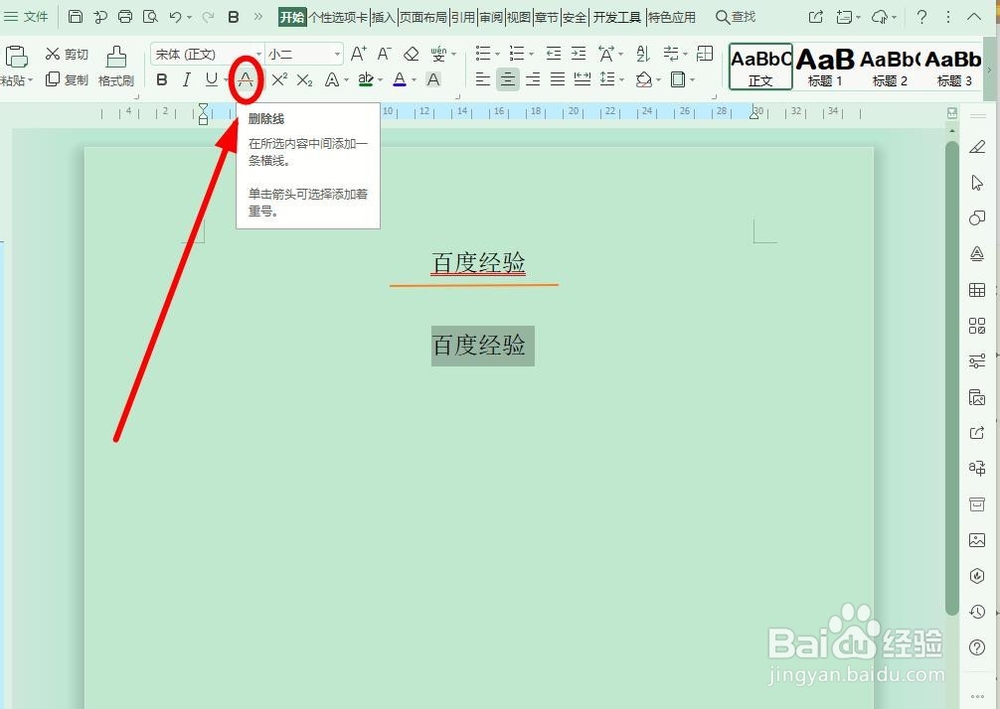Viewport: 1000px width, 709px height.
Task: Click the selection pointer icon in sidebar
Action: [x=976, y=183]
